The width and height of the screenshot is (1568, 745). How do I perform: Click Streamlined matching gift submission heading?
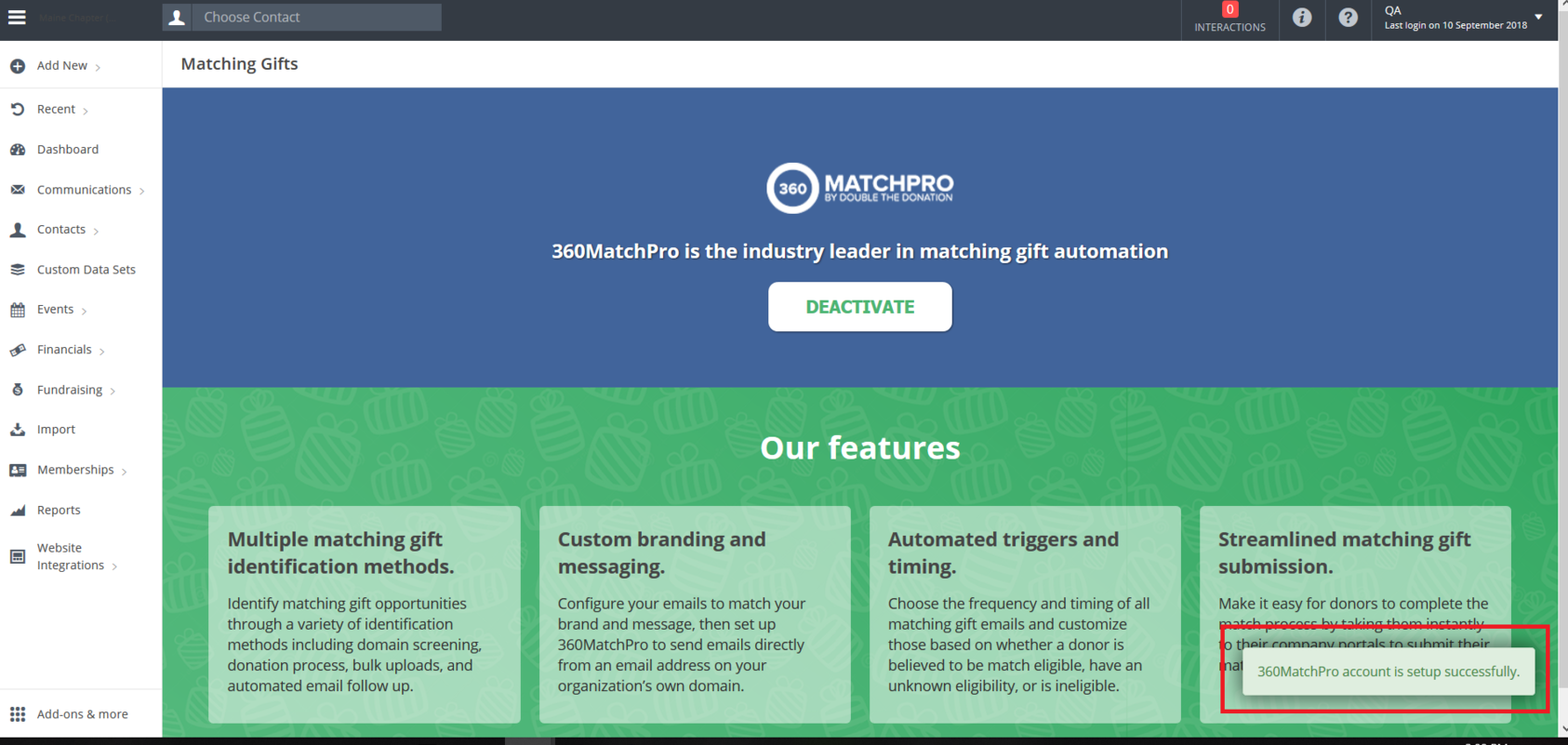1345,552
